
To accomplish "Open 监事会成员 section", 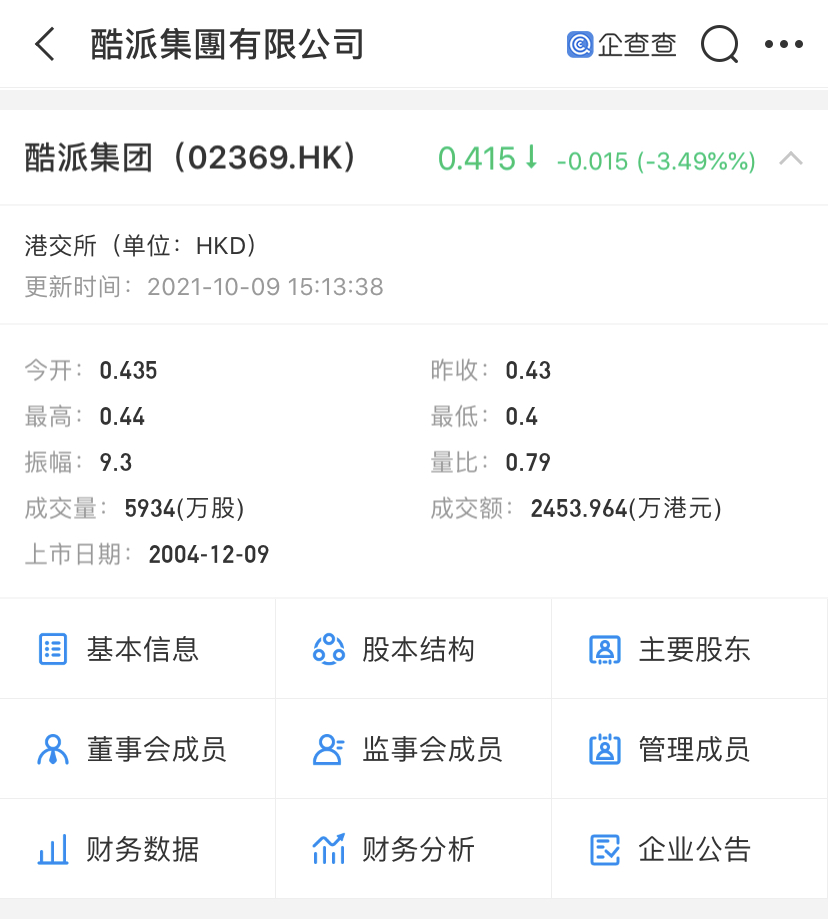I will (x=413, y=749).
